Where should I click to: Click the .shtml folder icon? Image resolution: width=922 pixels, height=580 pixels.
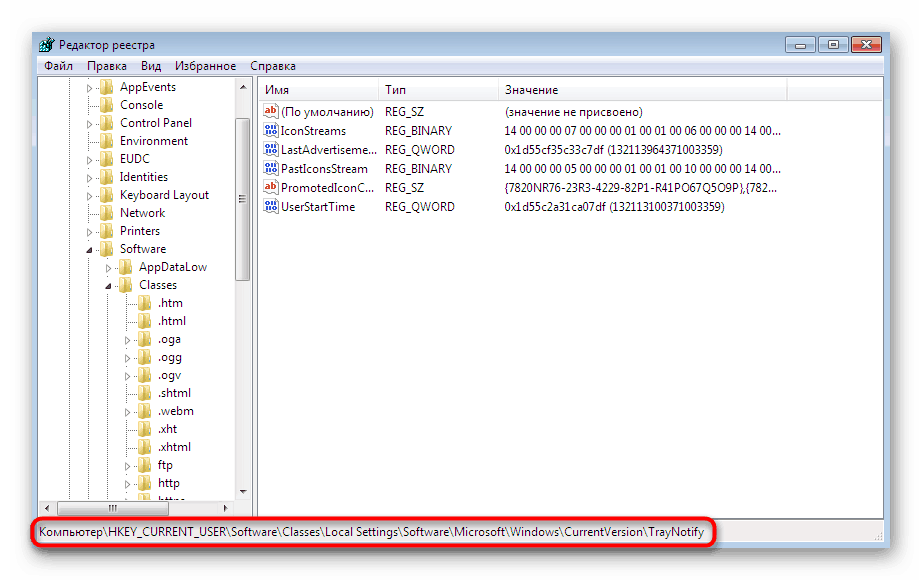145,393
